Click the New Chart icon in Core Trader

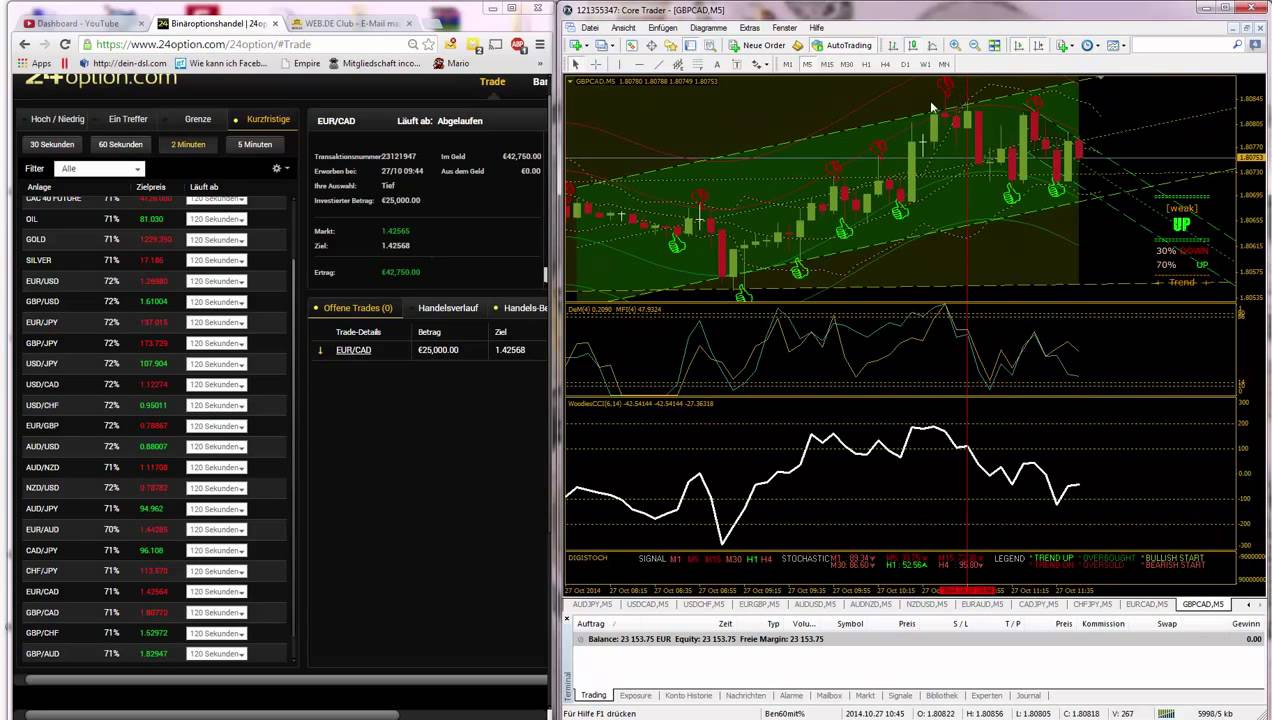tap(577, 45)
